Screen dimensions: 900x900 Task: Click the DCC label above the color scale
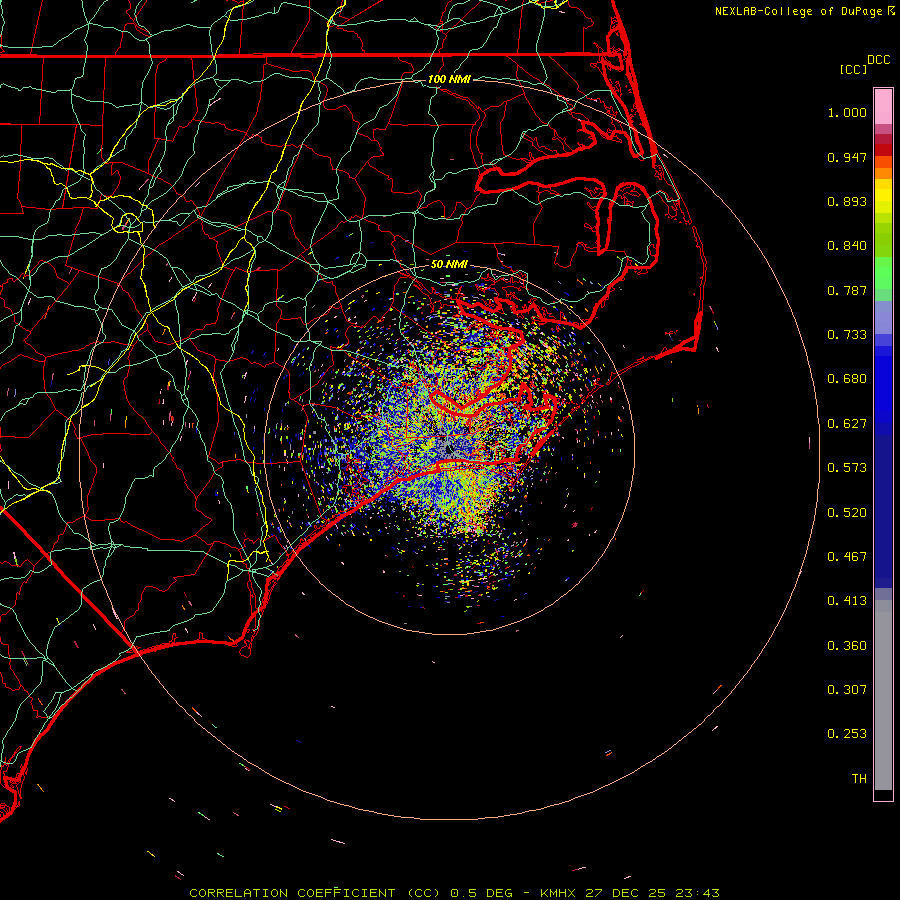click(x=878, y=60)
